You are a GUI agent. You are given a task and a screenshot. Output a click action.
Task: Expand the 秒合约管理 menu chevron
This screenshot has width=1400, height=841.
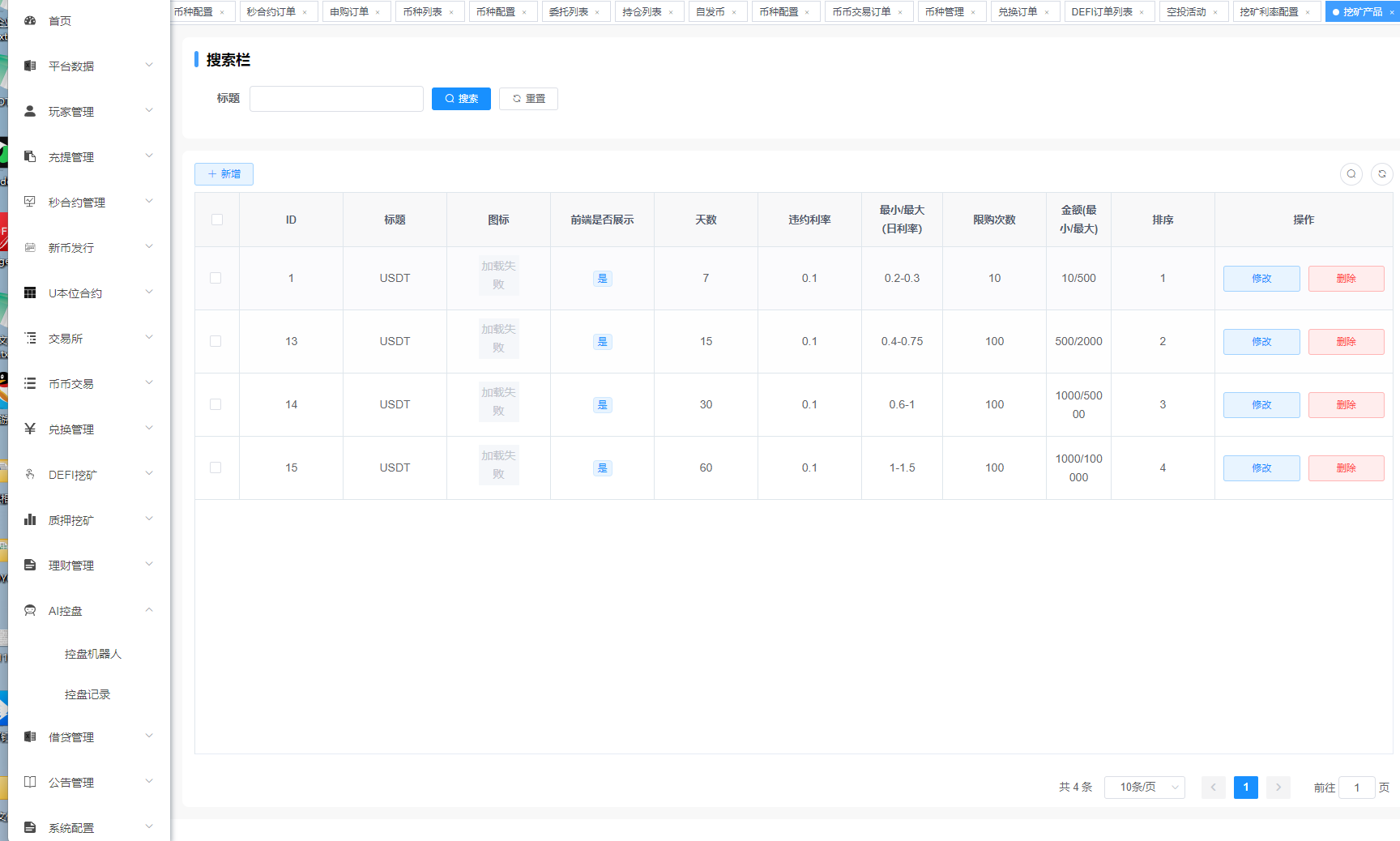[149, 201]
